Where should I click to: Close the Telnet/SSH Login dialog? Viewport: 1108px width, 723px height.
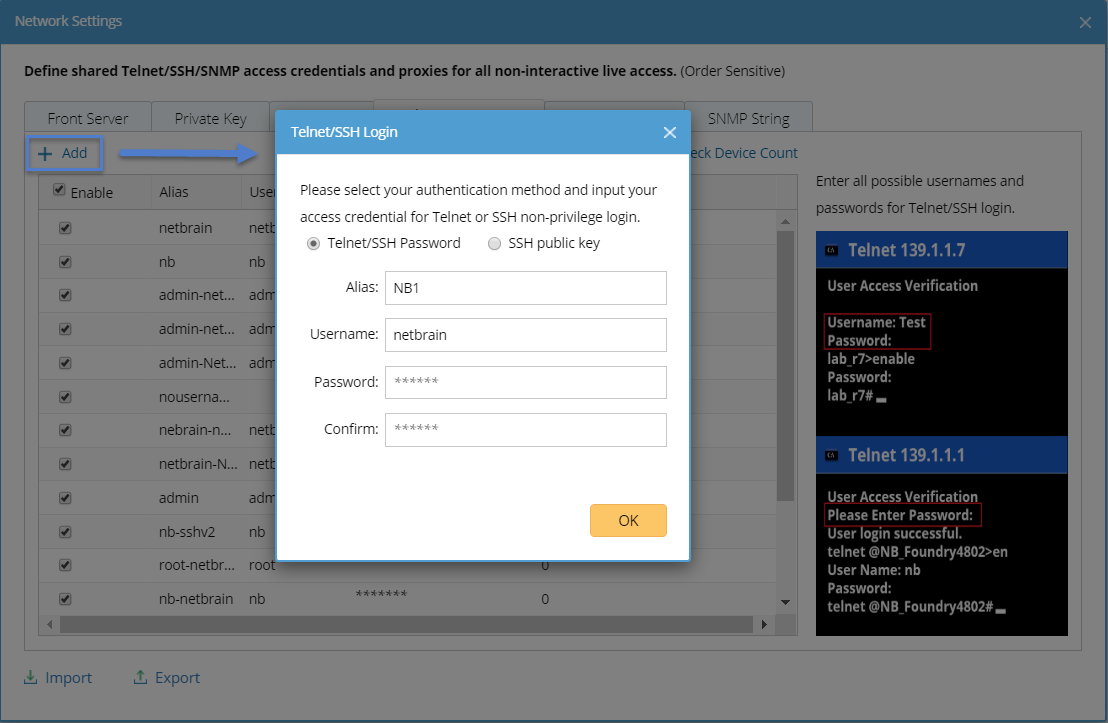[670, 132]
